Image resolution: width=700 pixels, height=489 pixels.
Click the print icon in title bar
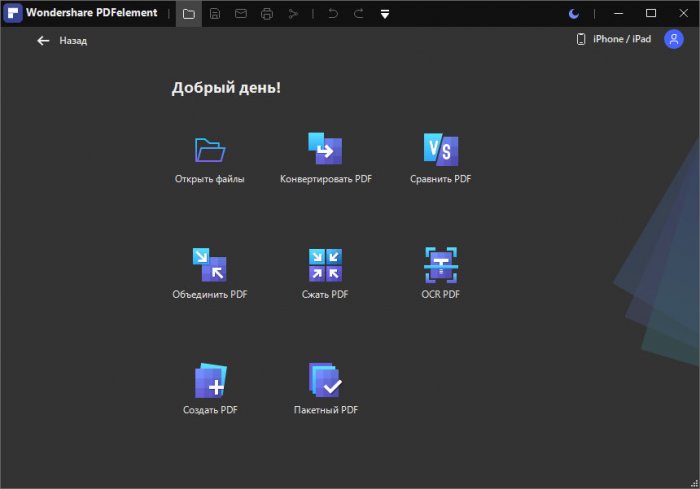click(x=267, y=14)
